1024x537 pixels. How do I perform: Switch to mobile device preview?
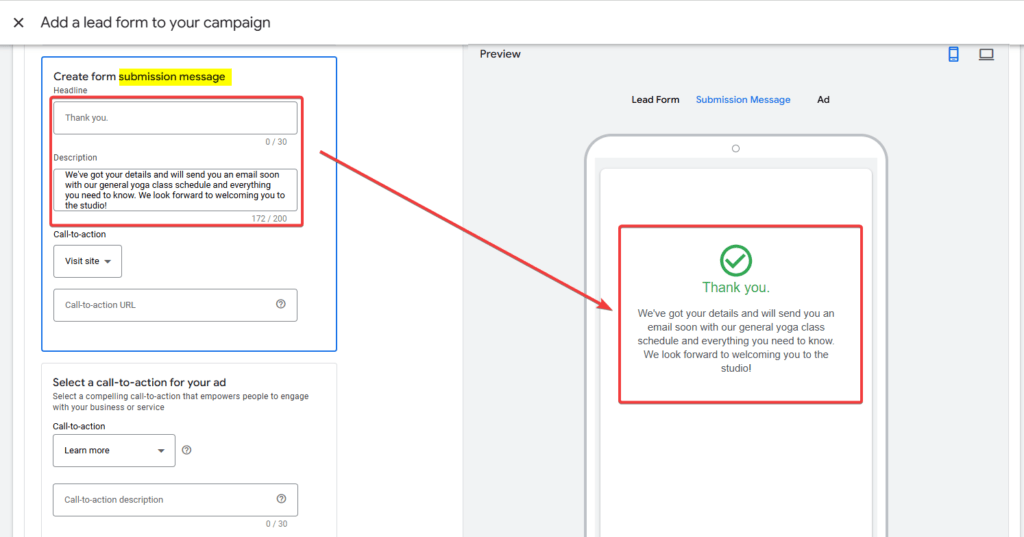[x=953, y=55]
